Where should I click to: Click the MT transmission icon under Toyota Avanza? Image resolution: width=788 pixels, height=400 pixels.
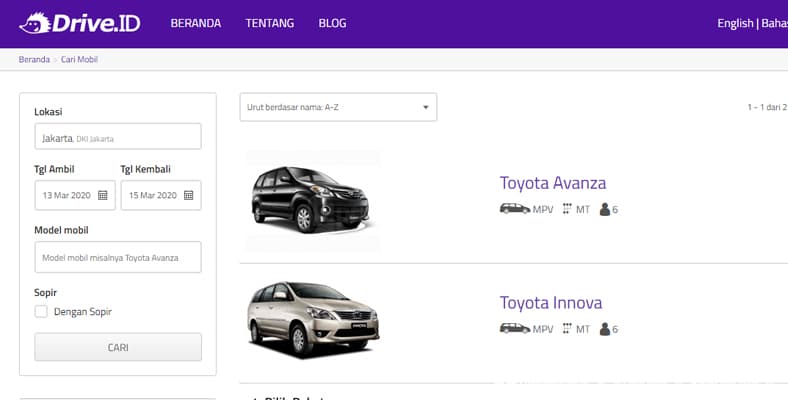(x=567, y=209)
